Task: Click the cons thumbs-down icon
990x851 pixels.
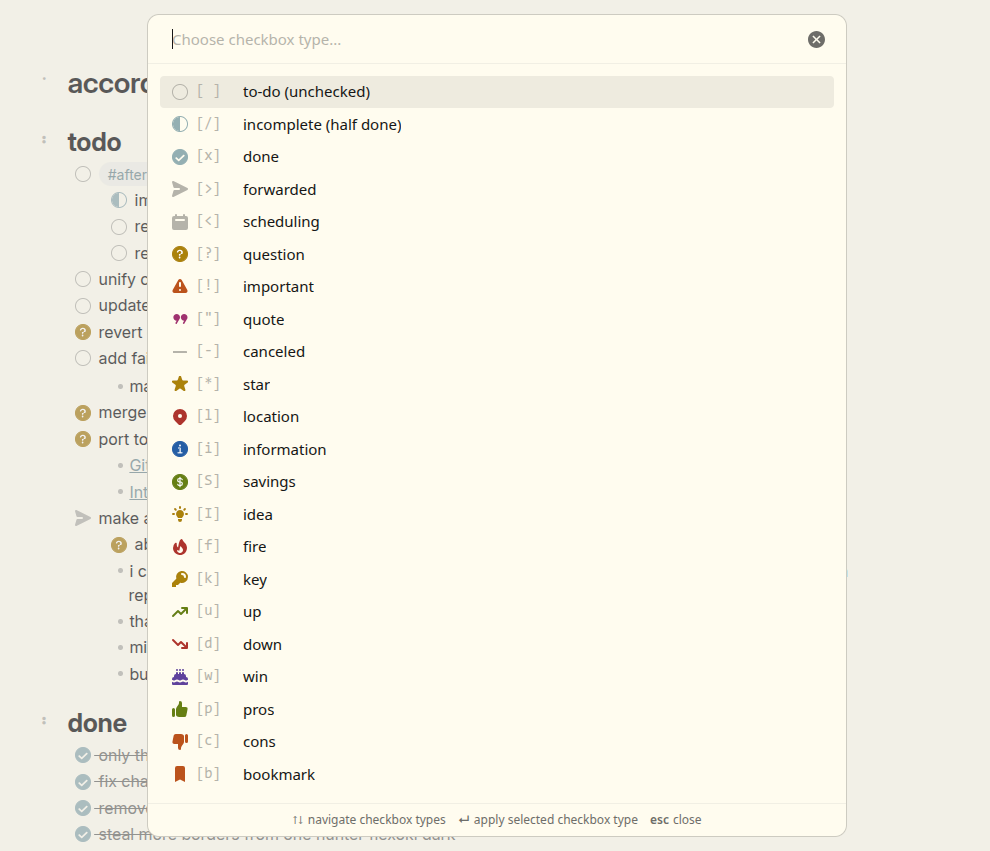Action: [180, 741]
